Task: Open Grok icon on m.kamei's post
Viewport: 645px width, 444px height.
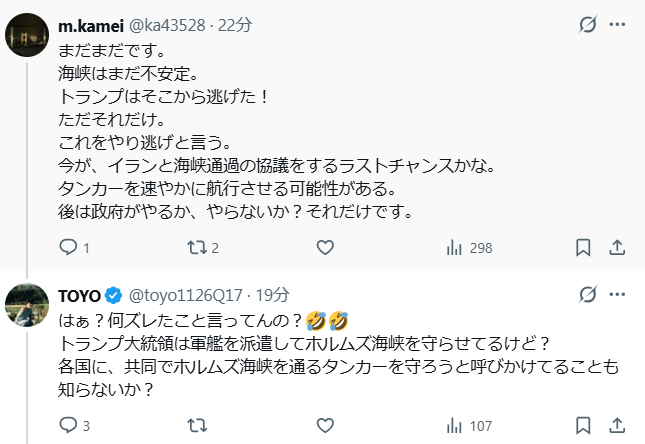Action: click(x=589, y=24)
